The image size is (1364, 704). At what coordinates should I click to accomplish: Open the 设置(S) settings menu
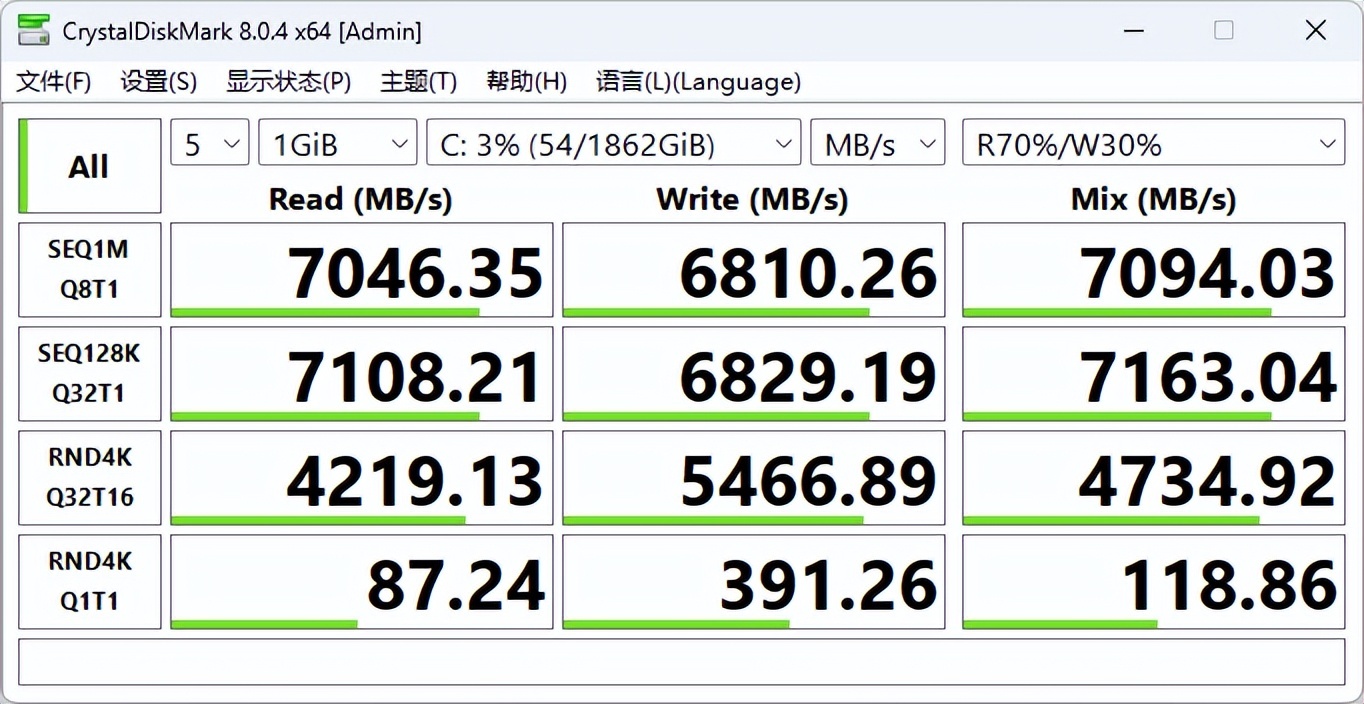(158, 82)
